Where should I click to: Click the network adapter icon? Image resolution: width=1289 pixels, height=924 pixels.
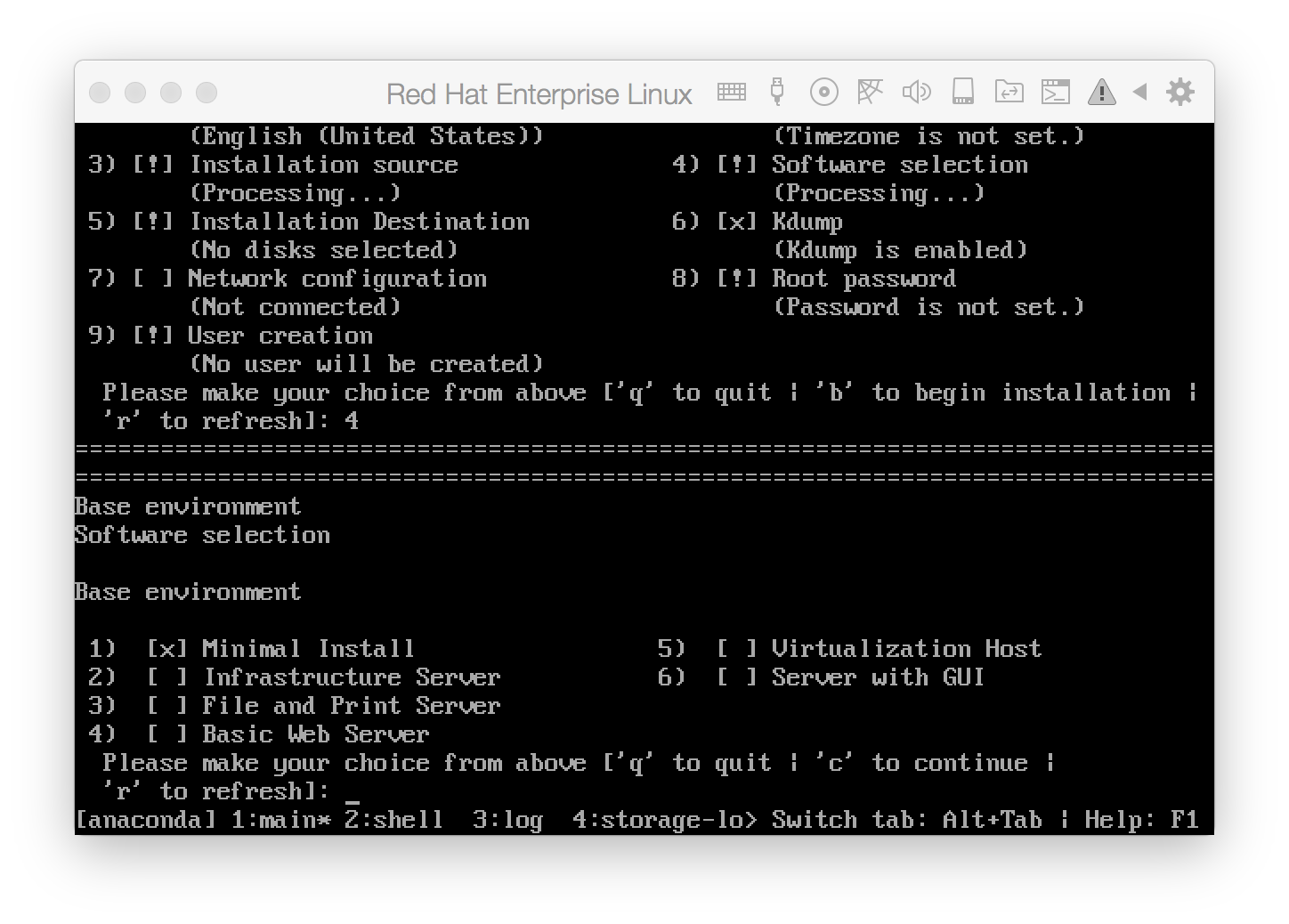870,92
